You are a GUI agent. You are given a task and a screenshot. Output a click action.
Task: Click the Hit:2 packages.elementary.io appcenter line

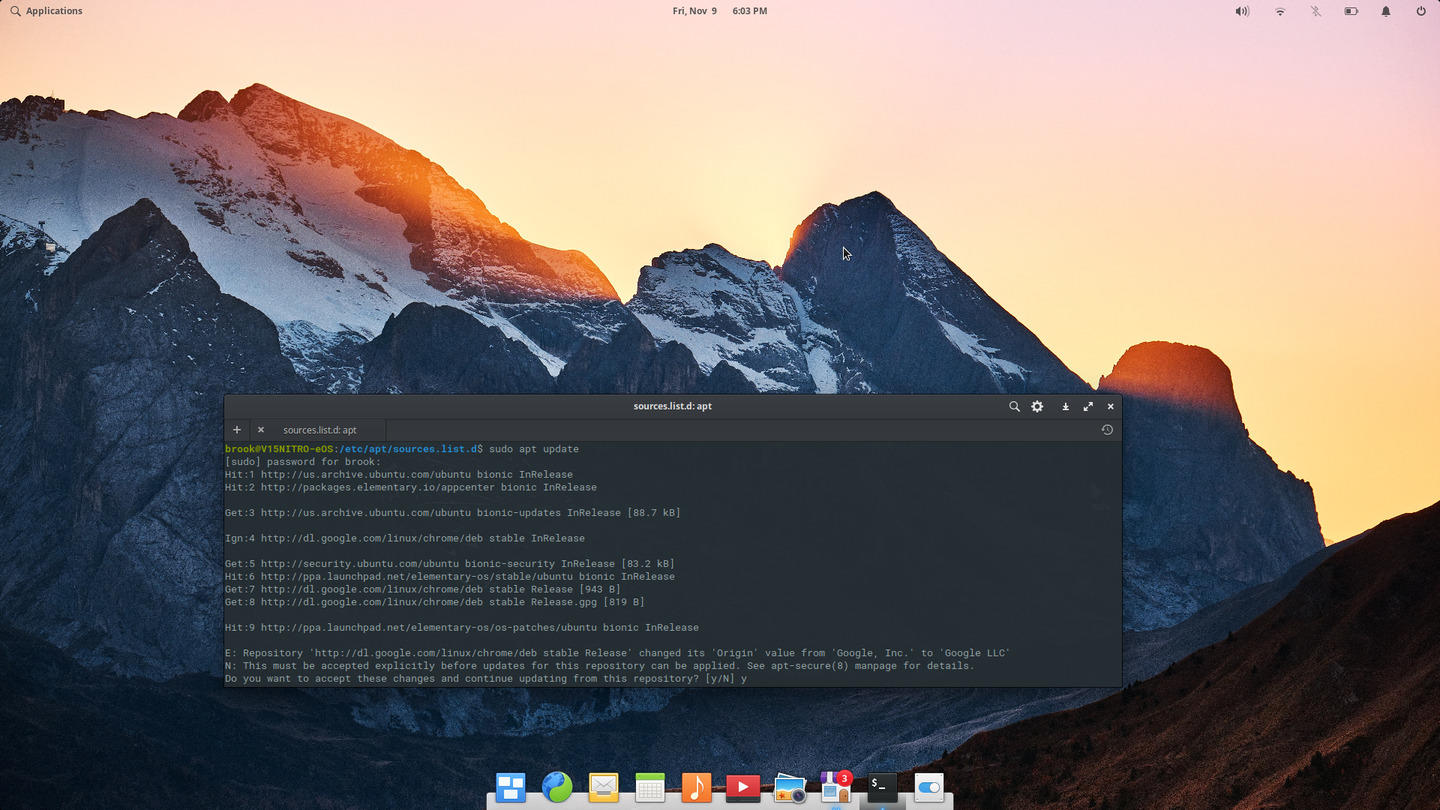click(x=411, y=487)
